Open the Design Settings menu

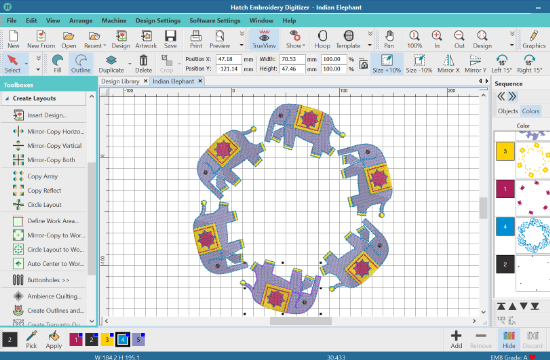pyautogui.click(x=158, y=20)
